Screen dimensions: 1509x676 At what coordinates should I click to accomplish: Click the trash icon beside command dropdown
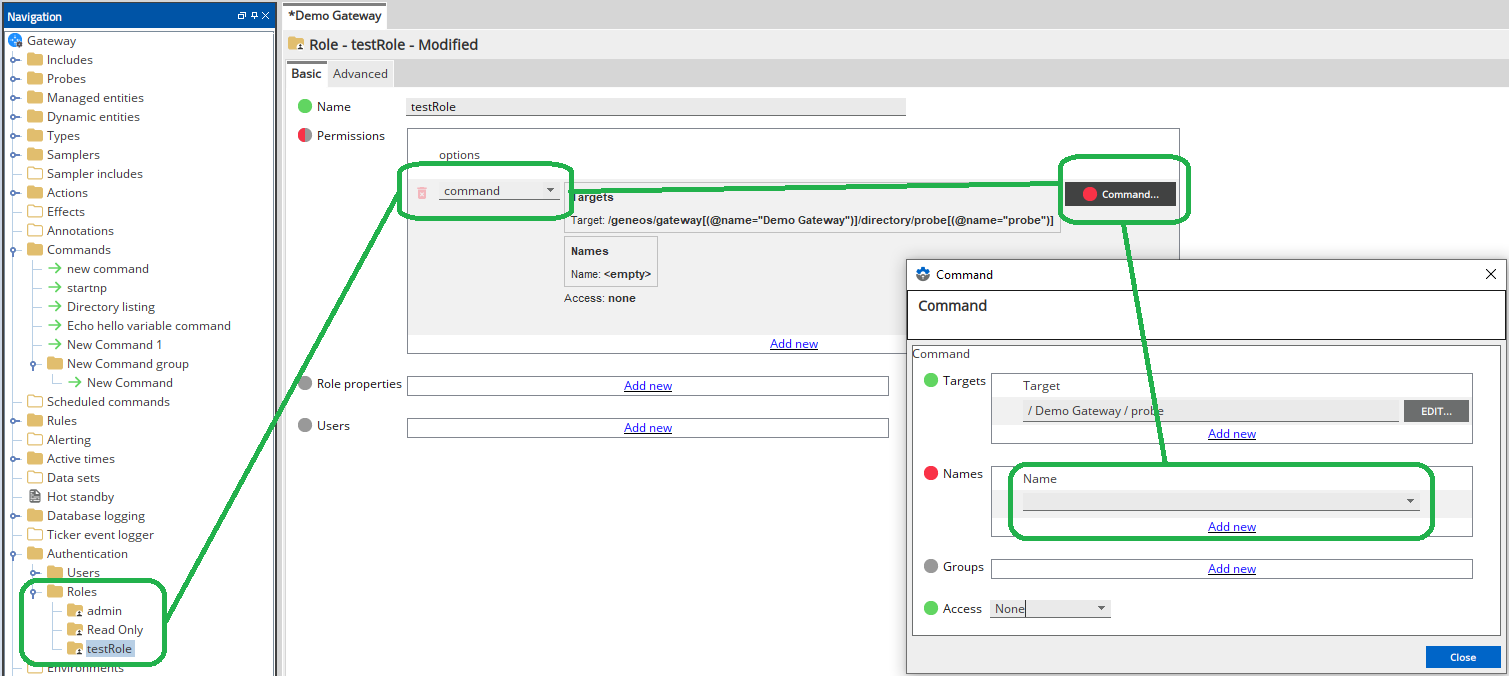pos(422,192)
